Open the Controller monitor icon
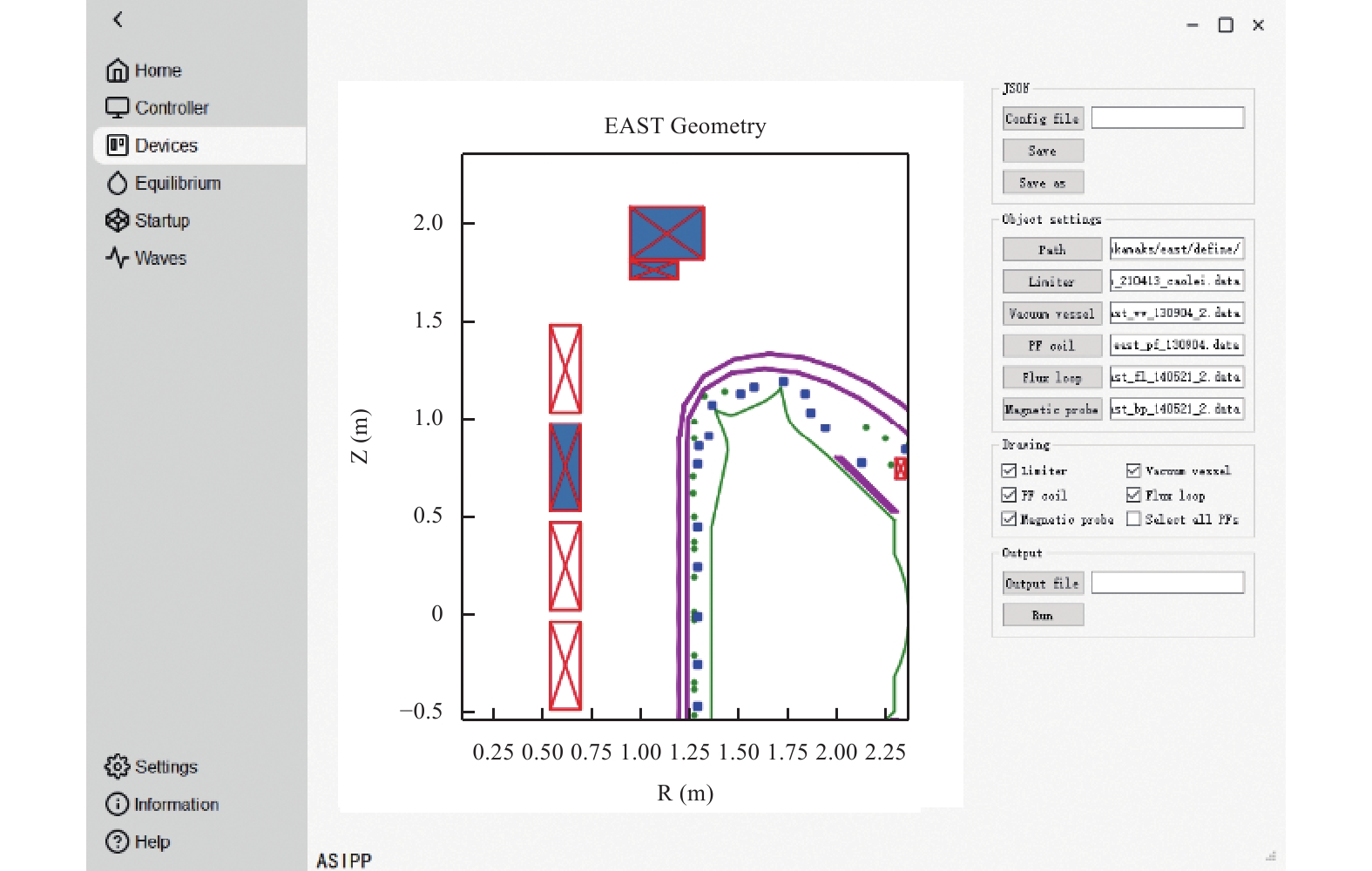 tap(117, 107)
